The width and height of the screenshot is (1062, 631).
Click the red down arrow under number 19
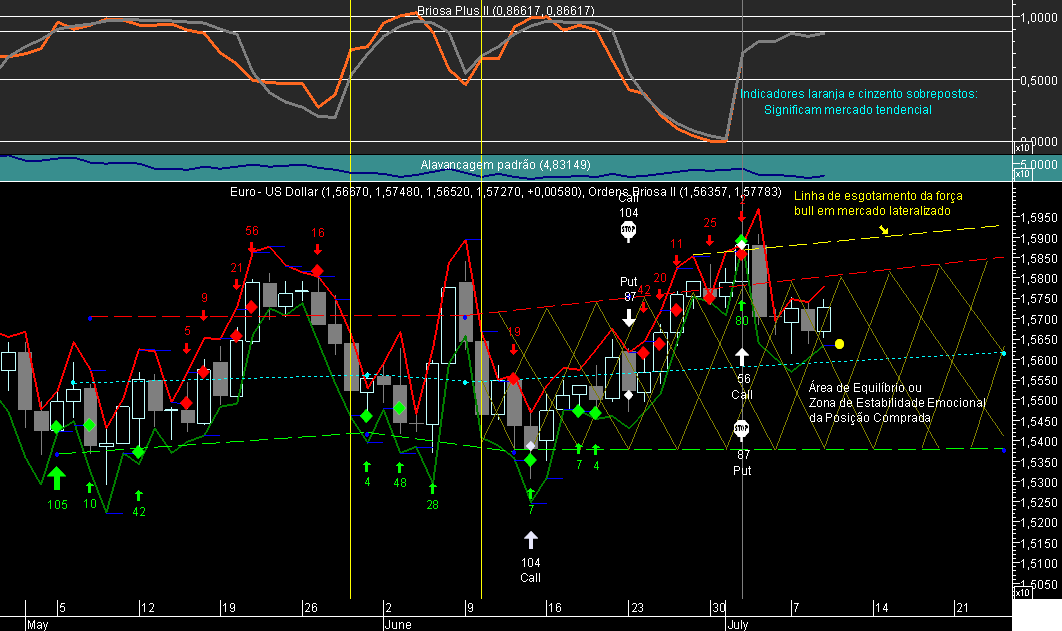[x=514, y=349]
